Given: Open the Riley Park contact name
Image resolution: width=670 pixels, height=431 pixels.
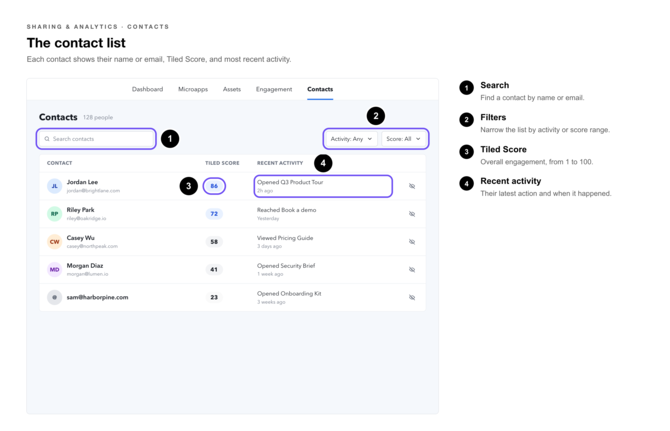Looking at the screenshot, I should tap(80, 210).
